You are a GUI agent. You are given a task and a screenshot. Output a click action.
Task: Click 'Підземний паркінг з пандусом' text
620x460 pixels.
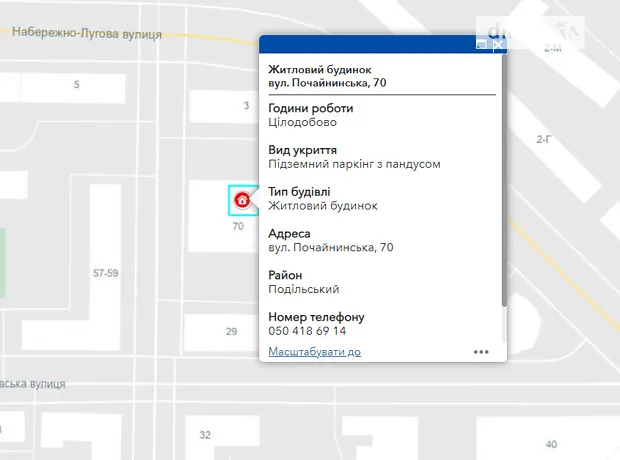coord(354,164)
